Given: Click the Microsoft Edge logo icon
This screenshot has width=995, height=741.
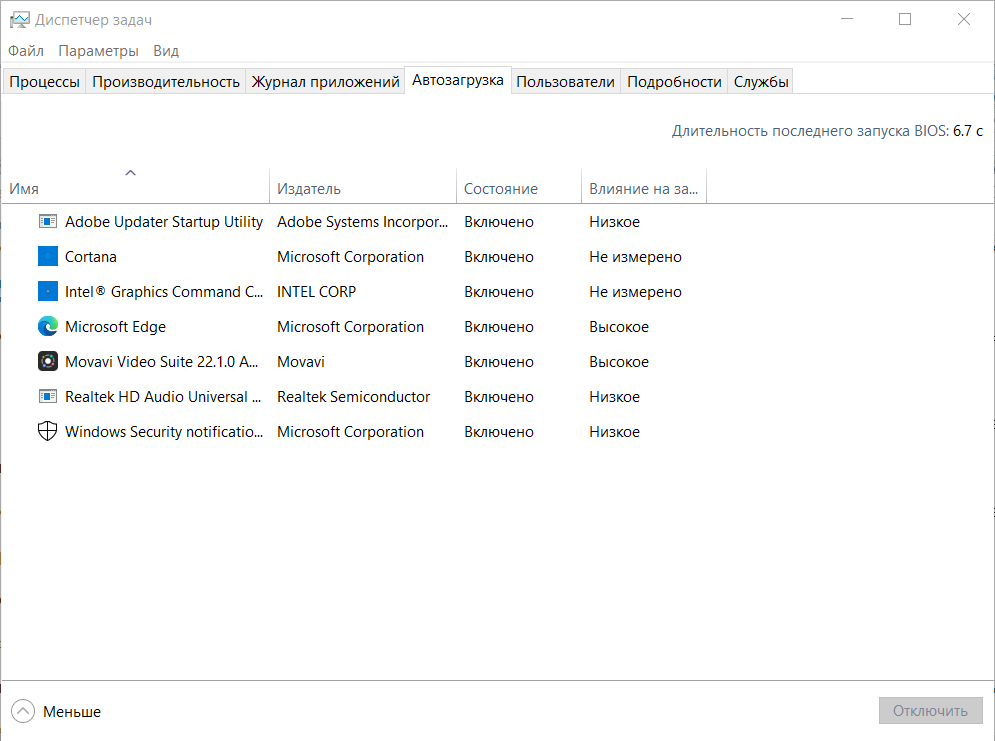Looking at the screenshot, I should 48,326.
